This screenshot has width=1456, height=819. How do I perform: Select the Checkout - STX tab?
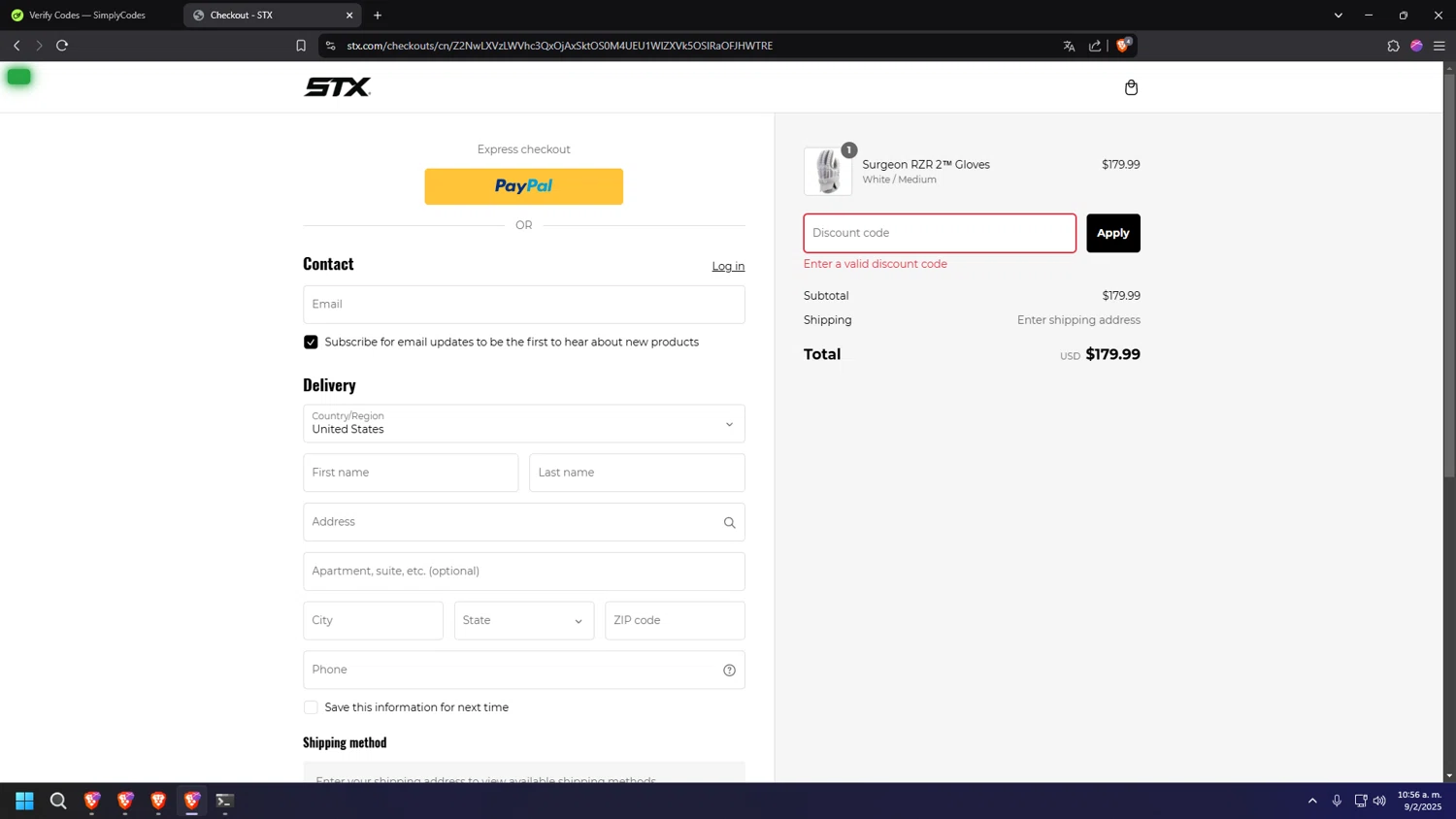point(272,16)
